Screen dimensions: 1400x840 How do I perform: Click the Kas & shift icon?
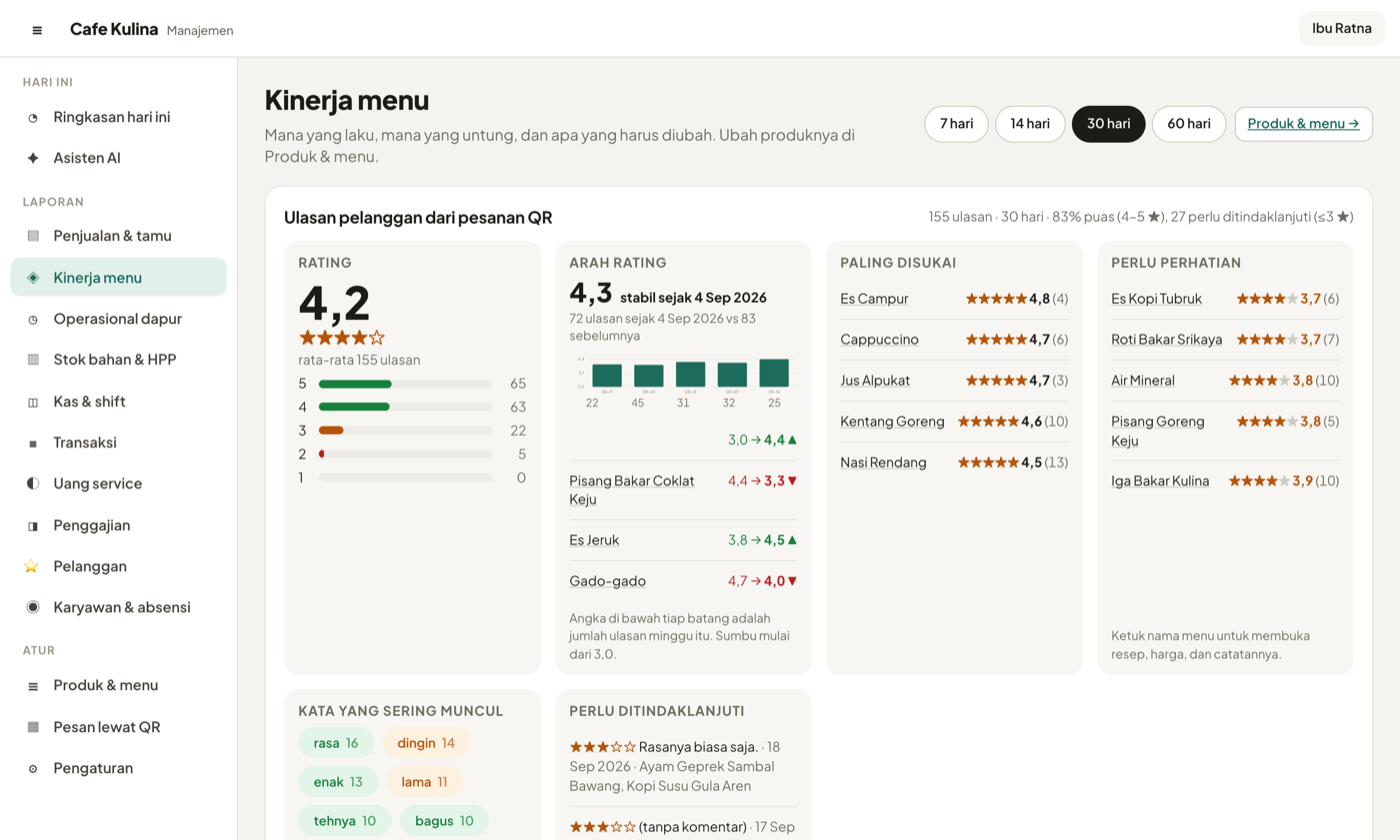(x=33, y=402)
